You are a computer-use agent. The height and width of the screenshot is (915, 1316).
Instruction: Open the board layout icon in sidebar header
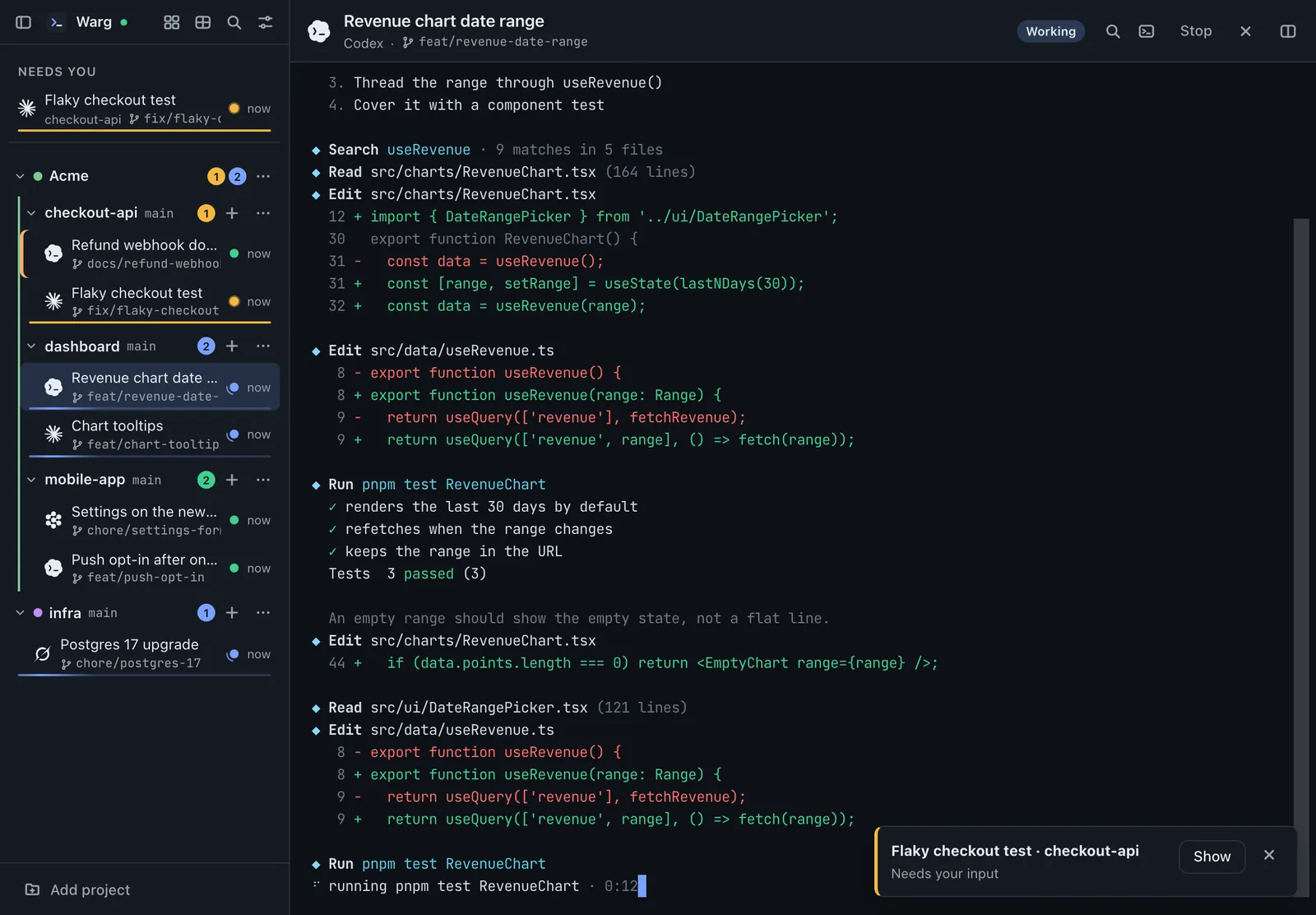click(203, 22)
